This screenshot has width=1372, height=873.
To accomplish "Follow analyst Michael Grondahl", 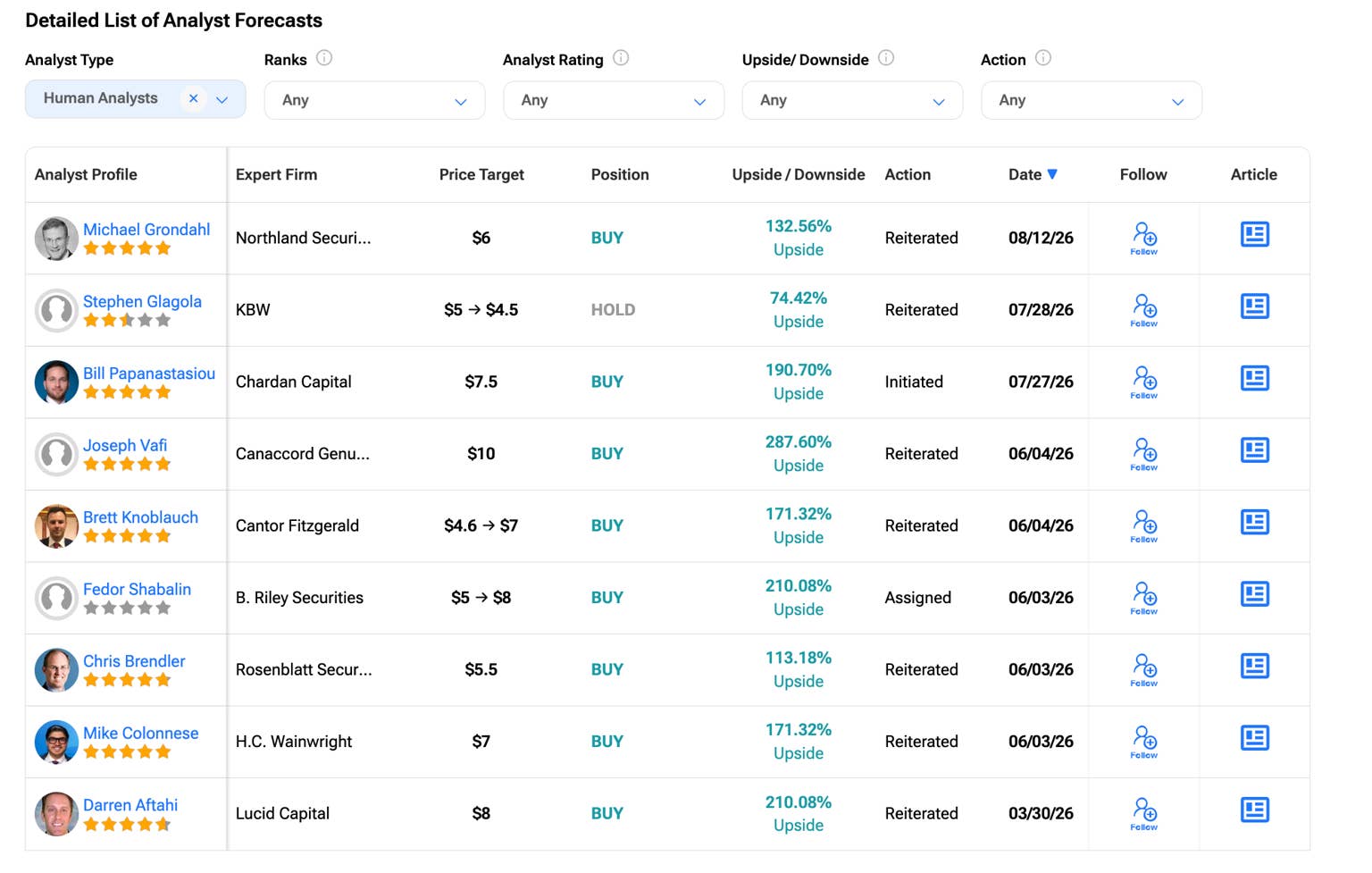I will [x=1144, y=238].
